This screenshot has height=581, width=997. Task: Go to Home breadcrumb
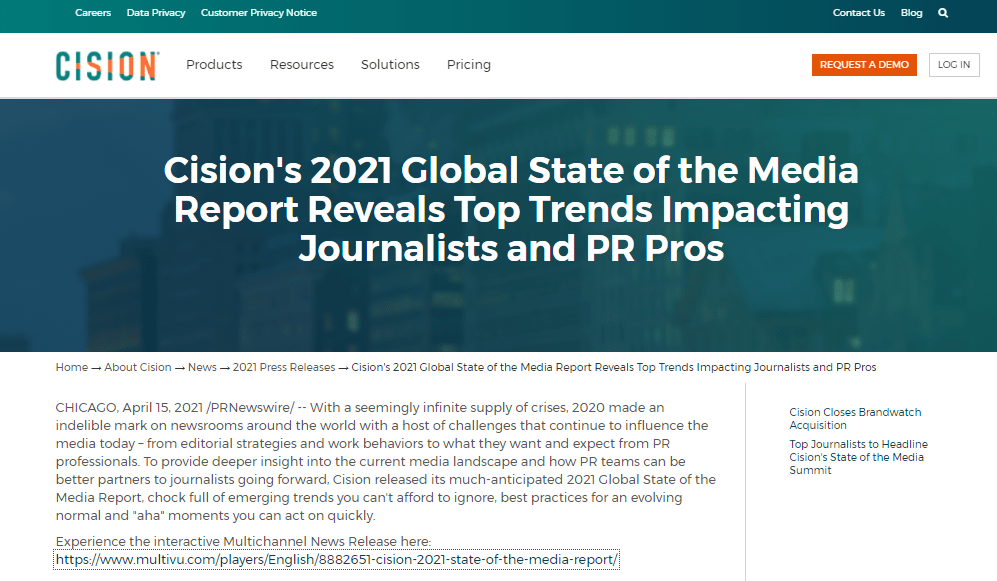pyautogui.click(x=72, y=367)
